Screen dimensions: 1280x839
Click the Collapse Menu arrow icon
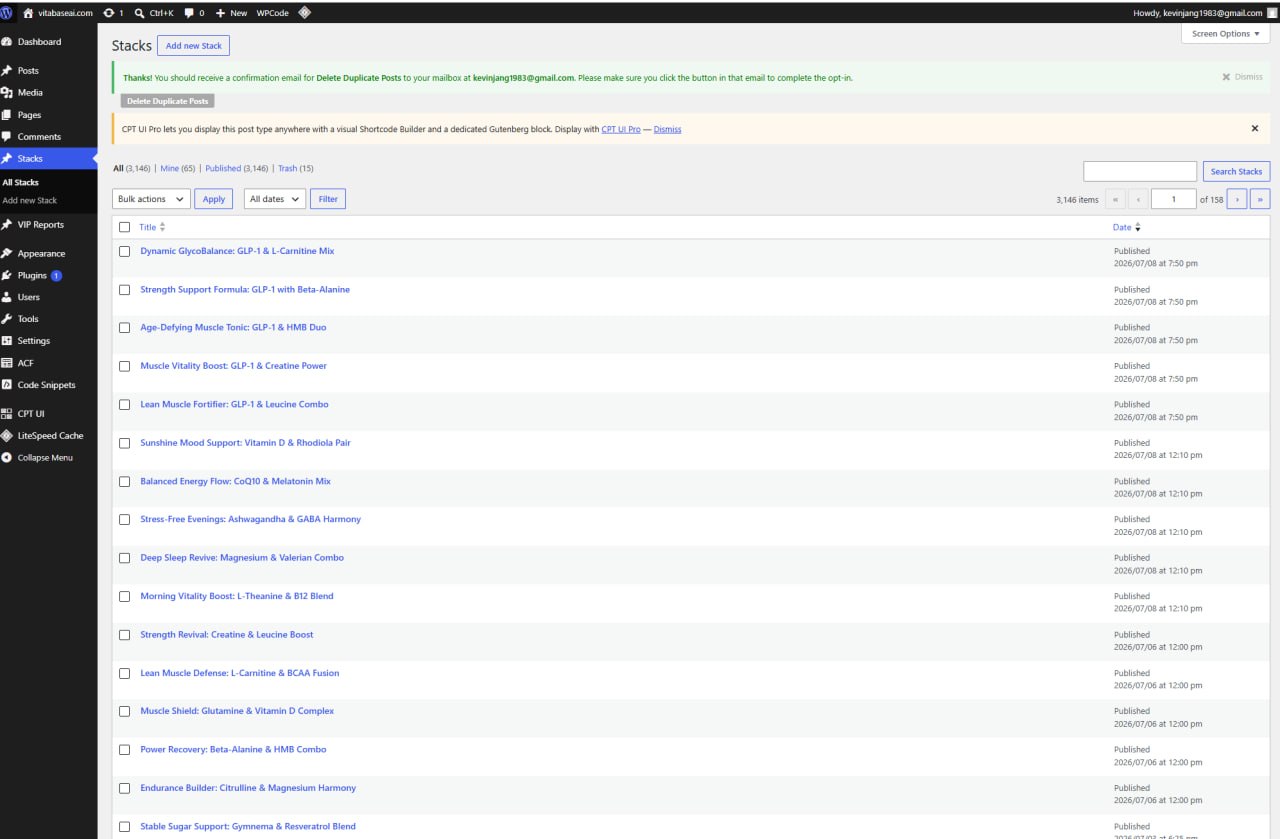(7, 458)
